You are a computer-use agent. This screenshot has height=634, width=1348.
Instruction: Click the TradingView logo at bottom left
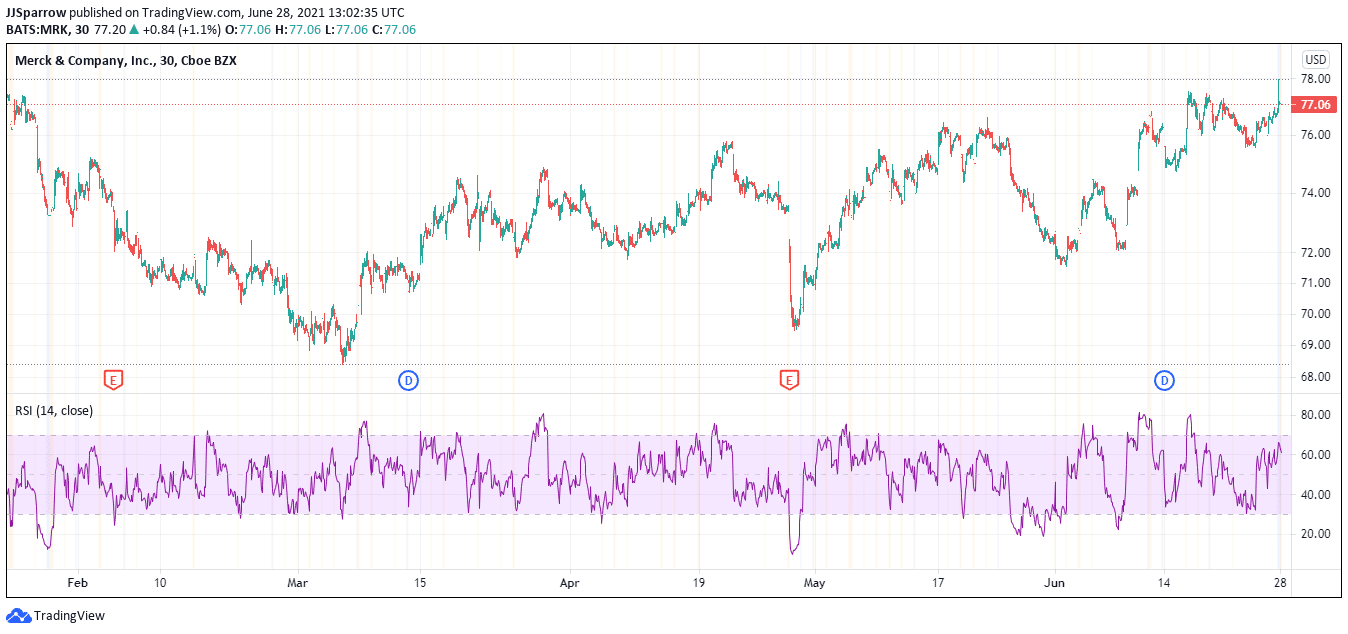click(56, 616)
